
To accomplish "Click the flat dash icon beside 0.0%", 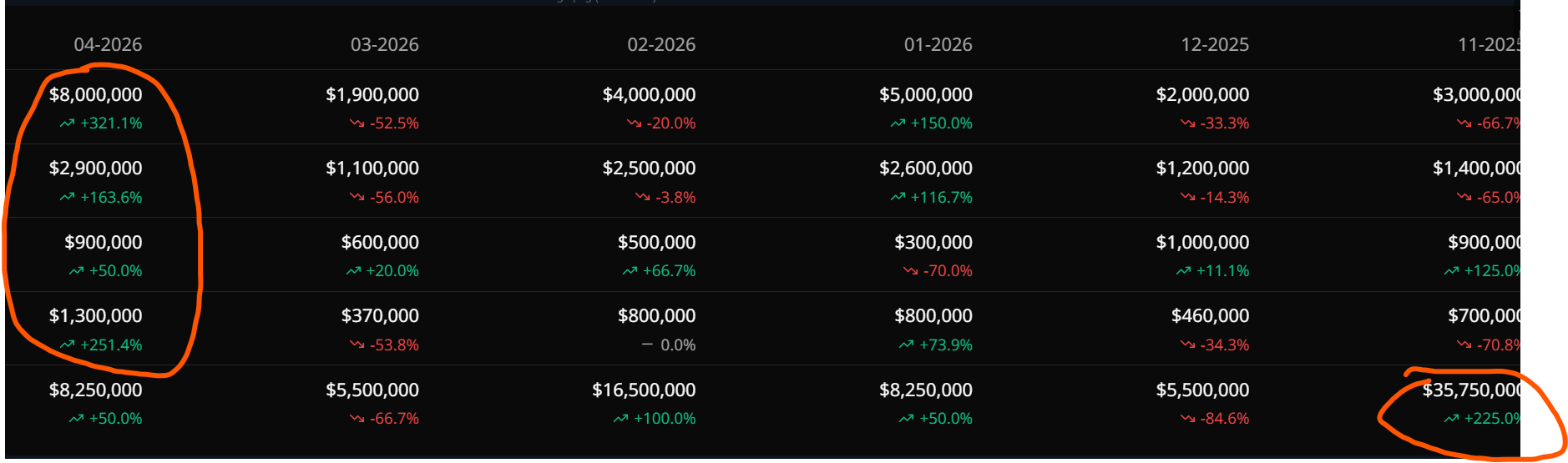I will 647,345.
